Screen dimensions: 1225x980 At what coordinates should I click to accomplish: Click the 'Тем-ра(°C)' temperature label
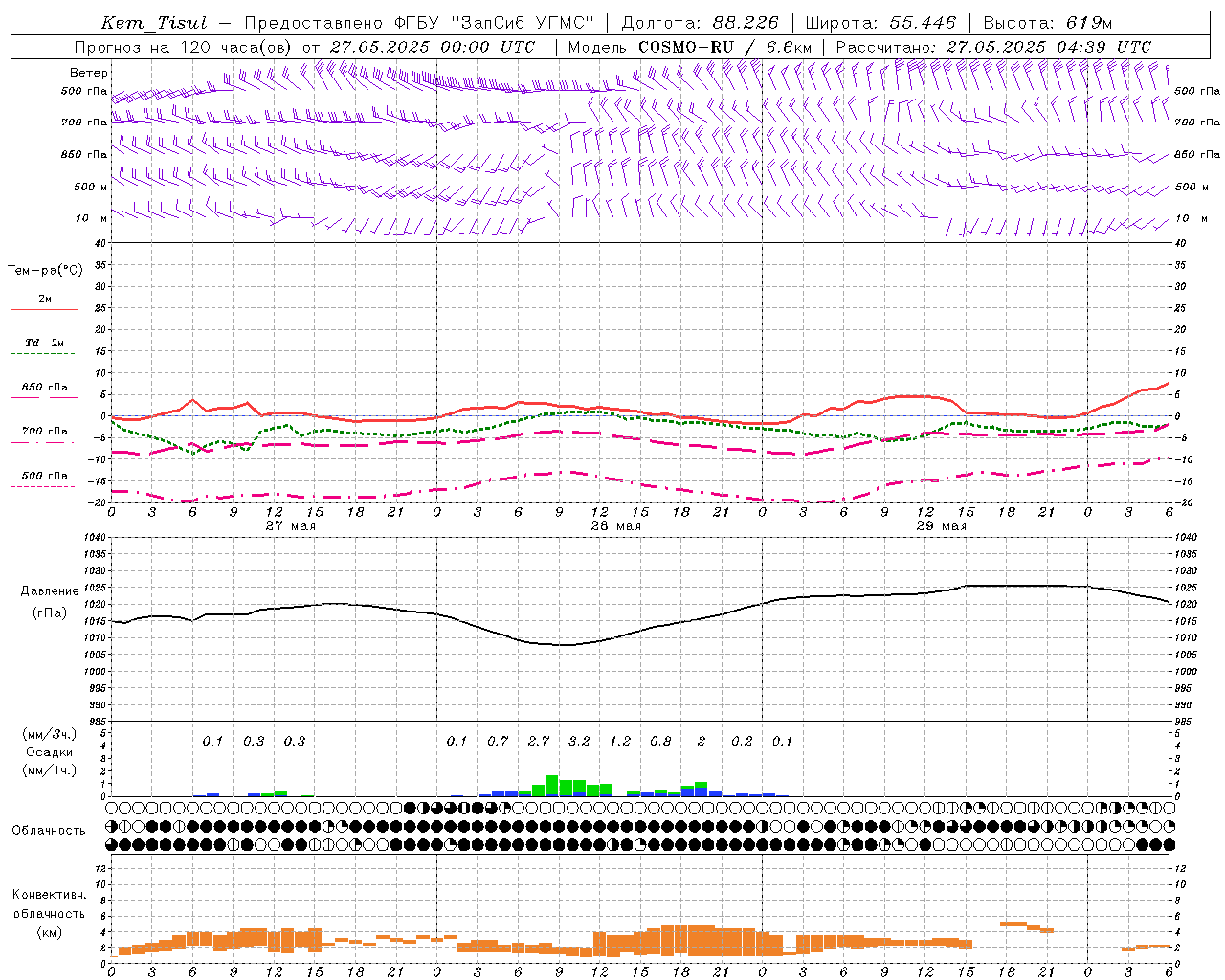pos(45,271)
